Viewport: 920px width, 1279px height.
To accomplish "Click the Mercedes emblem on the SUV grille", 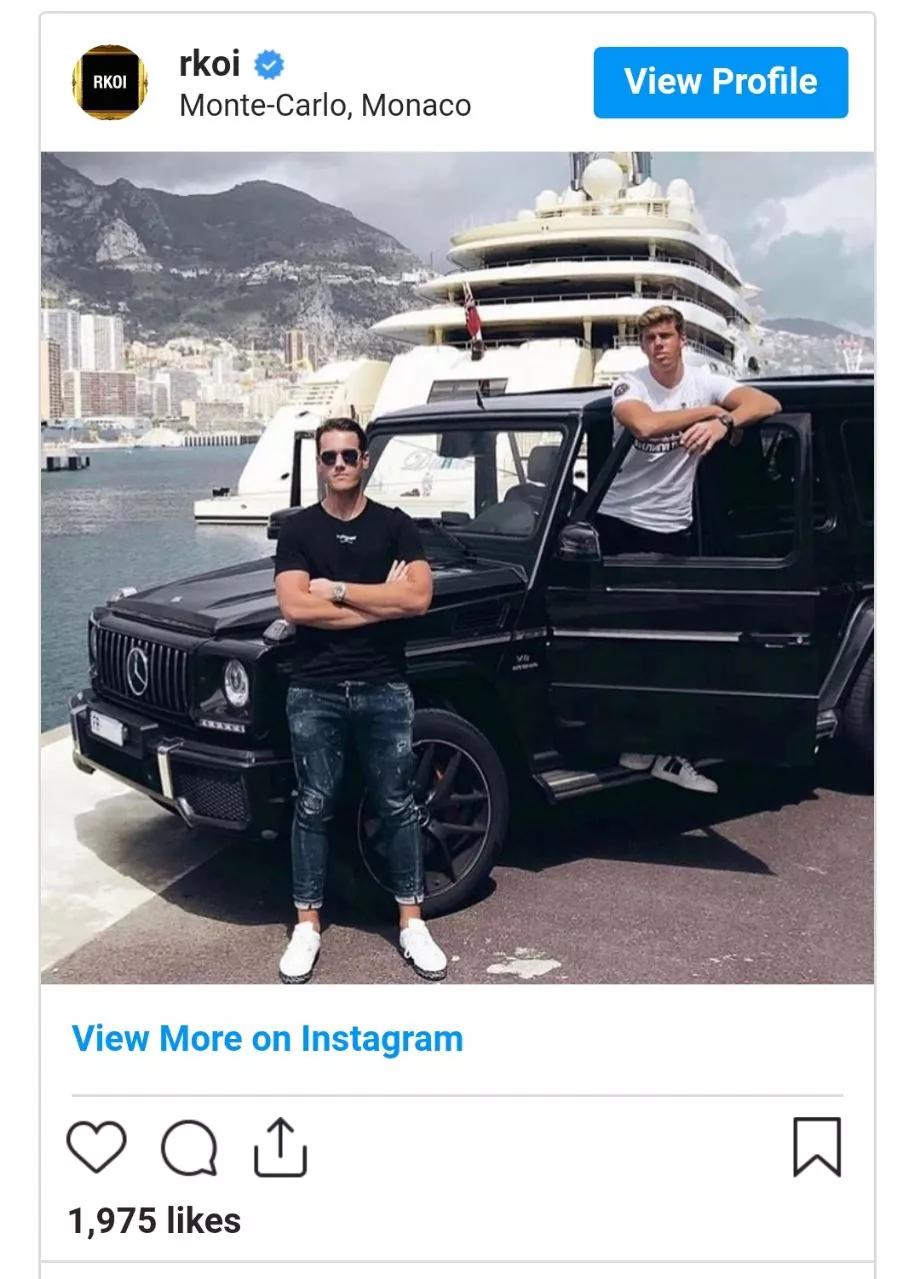I will 137,671.
